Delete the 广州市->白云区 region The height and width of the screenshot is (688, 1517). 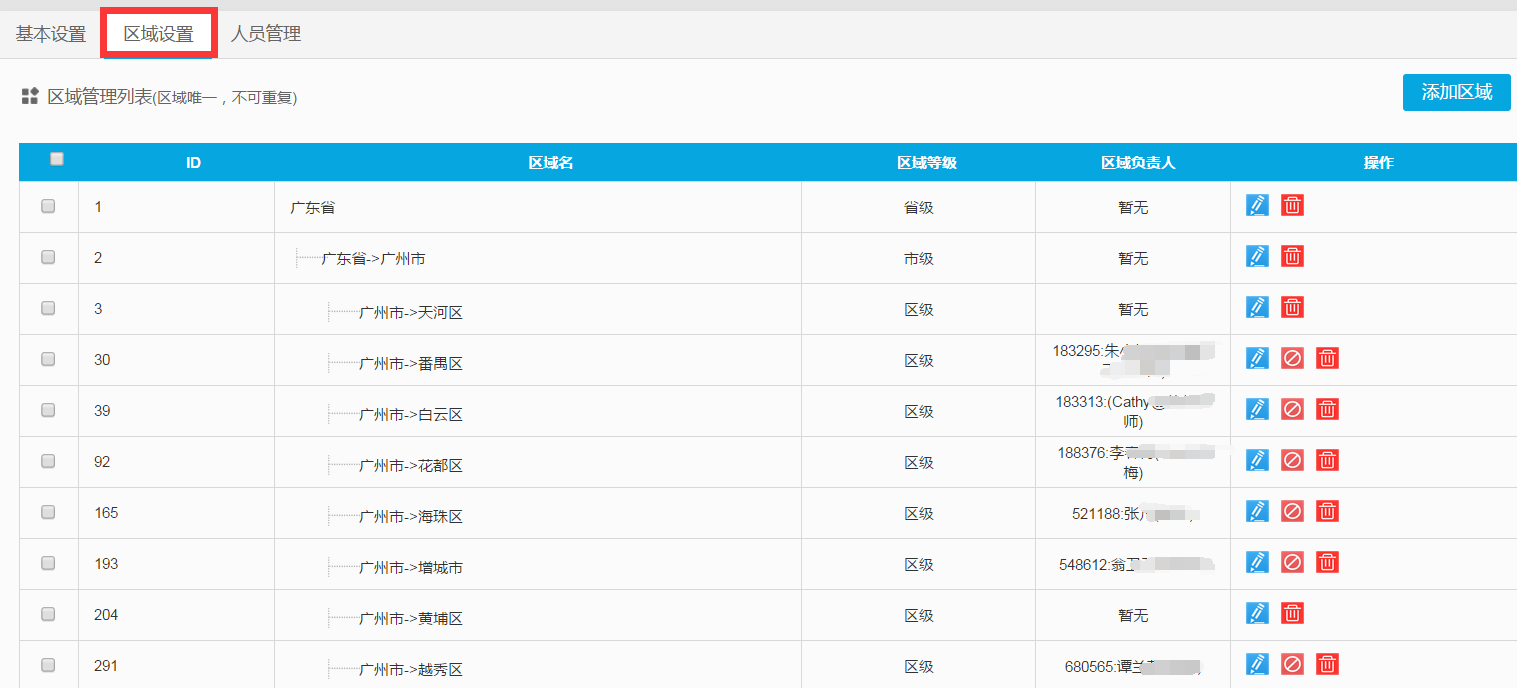pos(1327,409)
